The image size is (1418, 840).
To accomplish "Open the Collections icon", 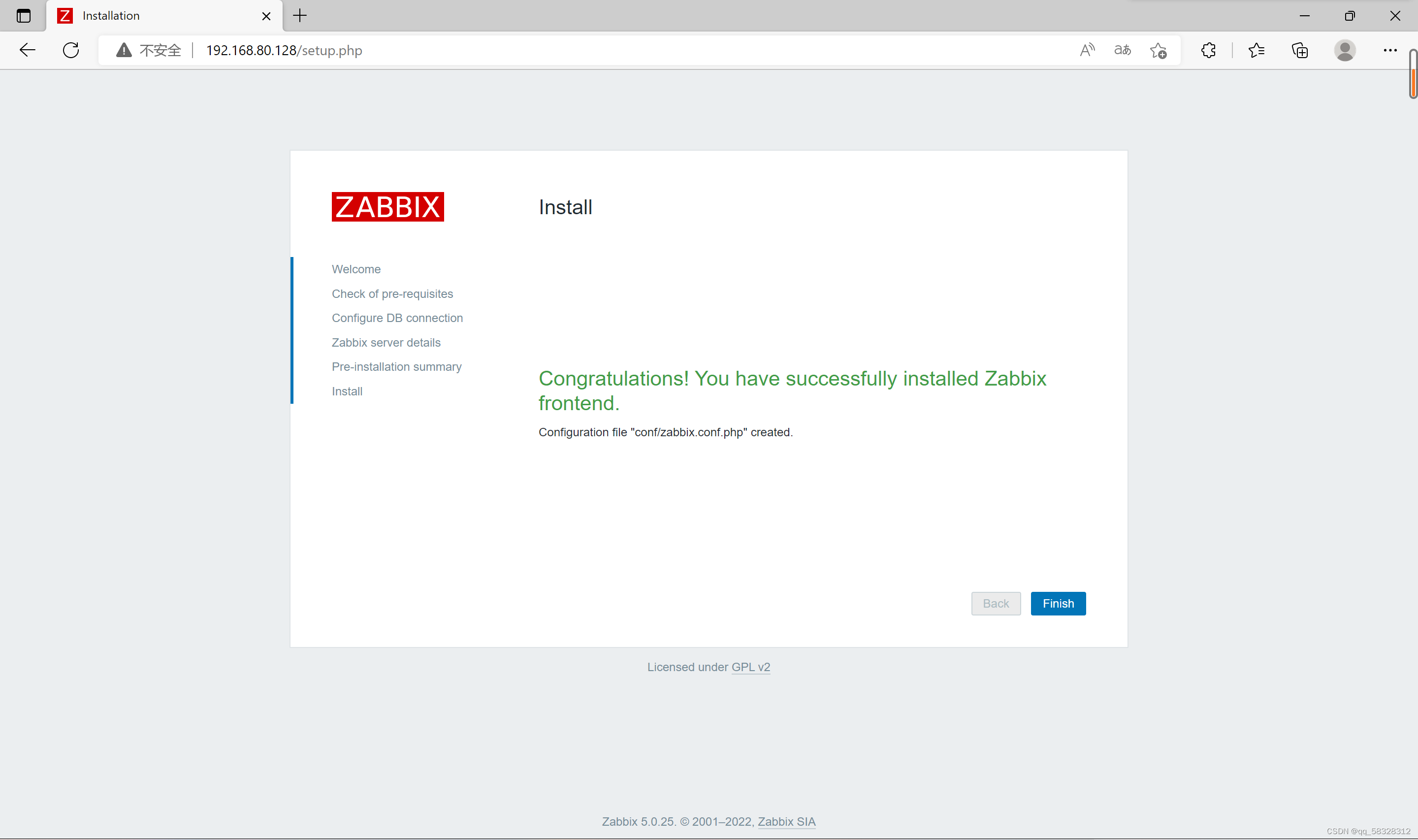I will click(x=1300, y=50).
